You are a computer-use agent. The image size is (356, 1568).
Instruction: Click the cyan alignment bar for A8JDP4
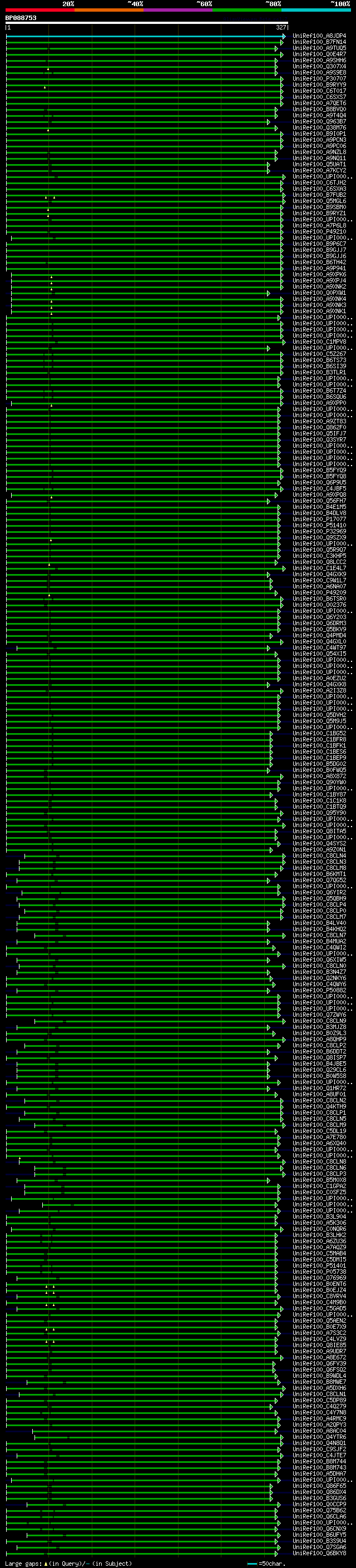(x=145, y=36)
